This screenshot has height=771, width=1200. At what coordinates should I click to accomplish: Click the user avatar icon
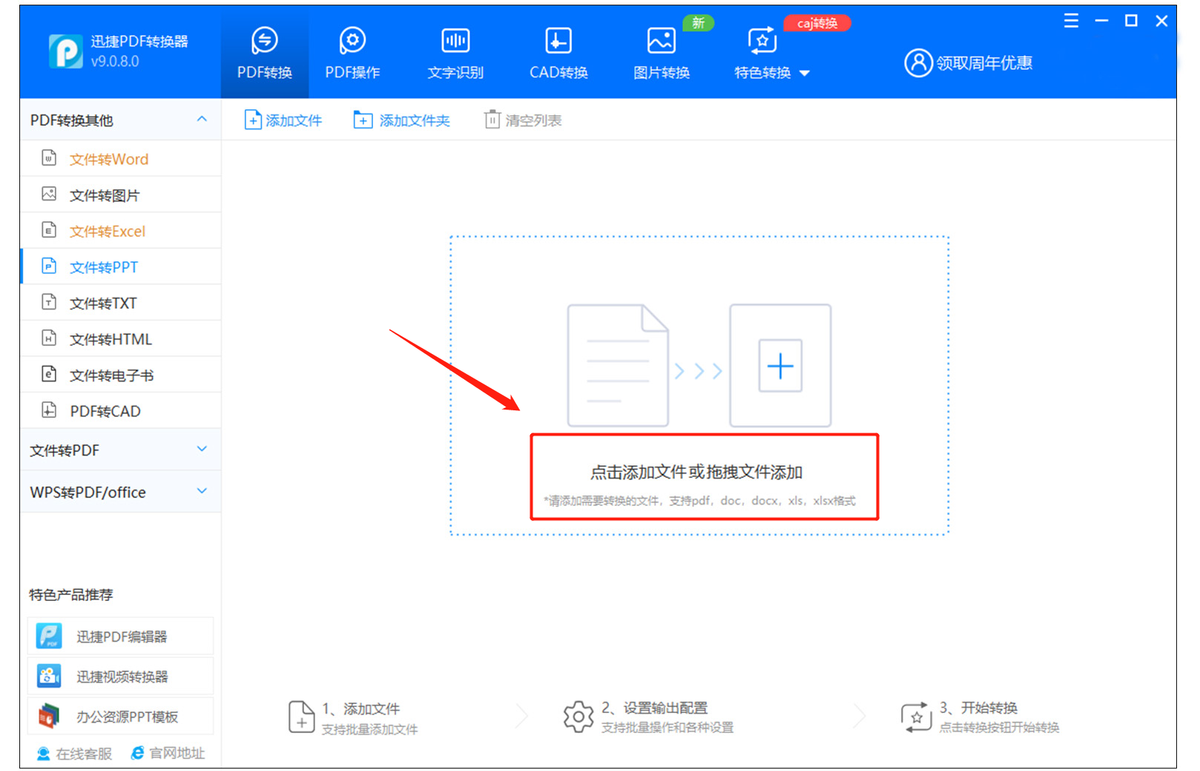917,63
